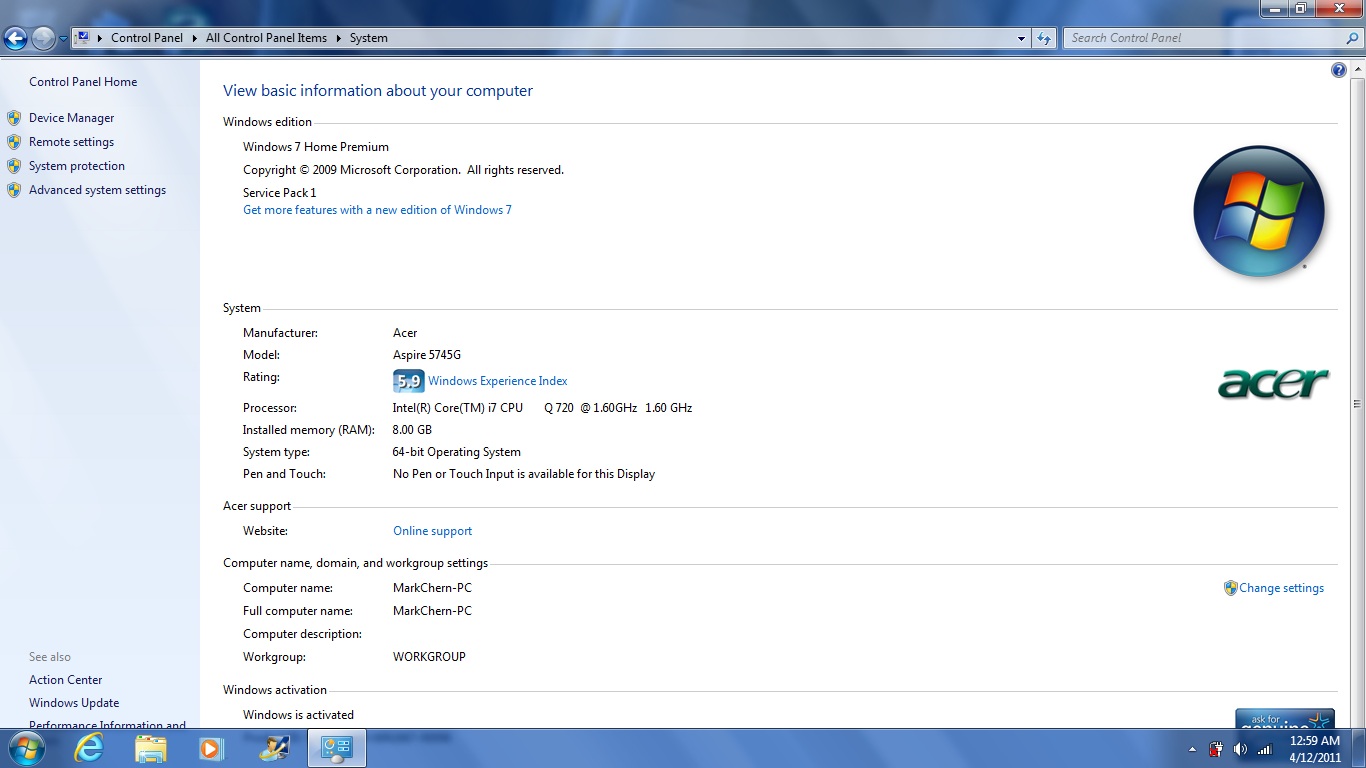Go back using the Back arrow button
Viewport: 1366px width, 768px height.
click(x=16, y=38)
